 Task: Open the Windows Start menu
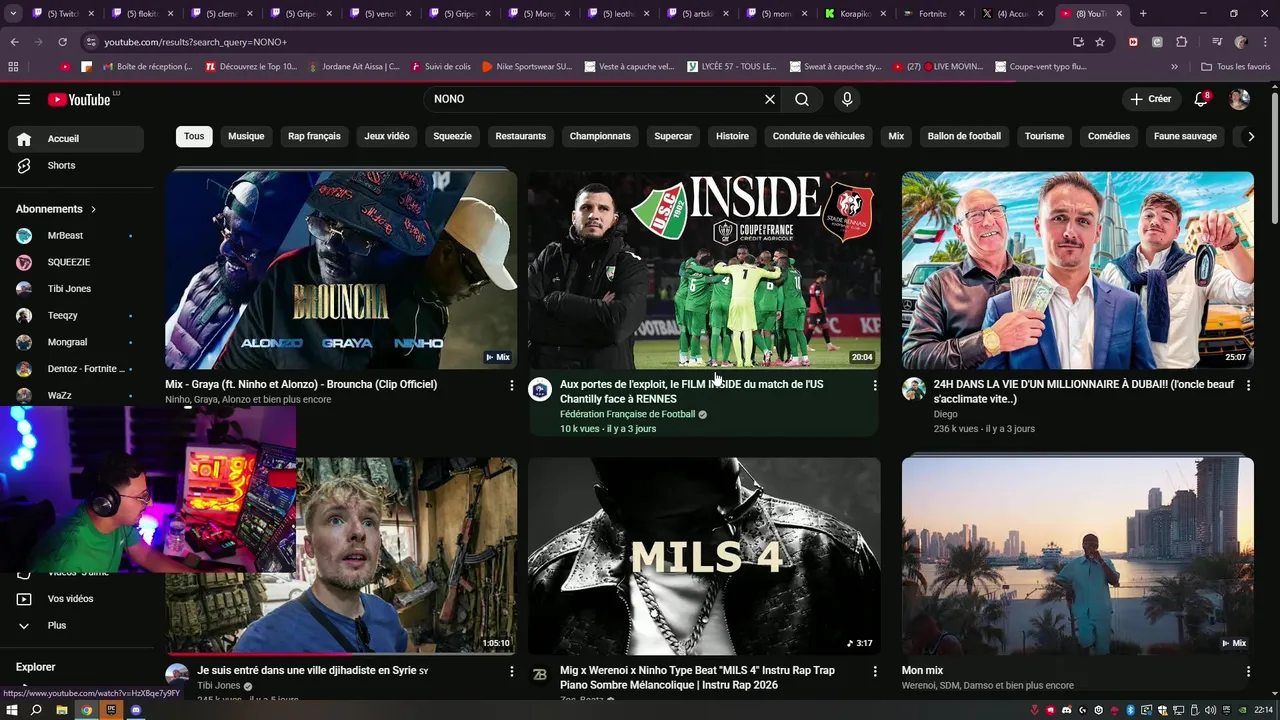pyautogui.click(x=11, y=710)
